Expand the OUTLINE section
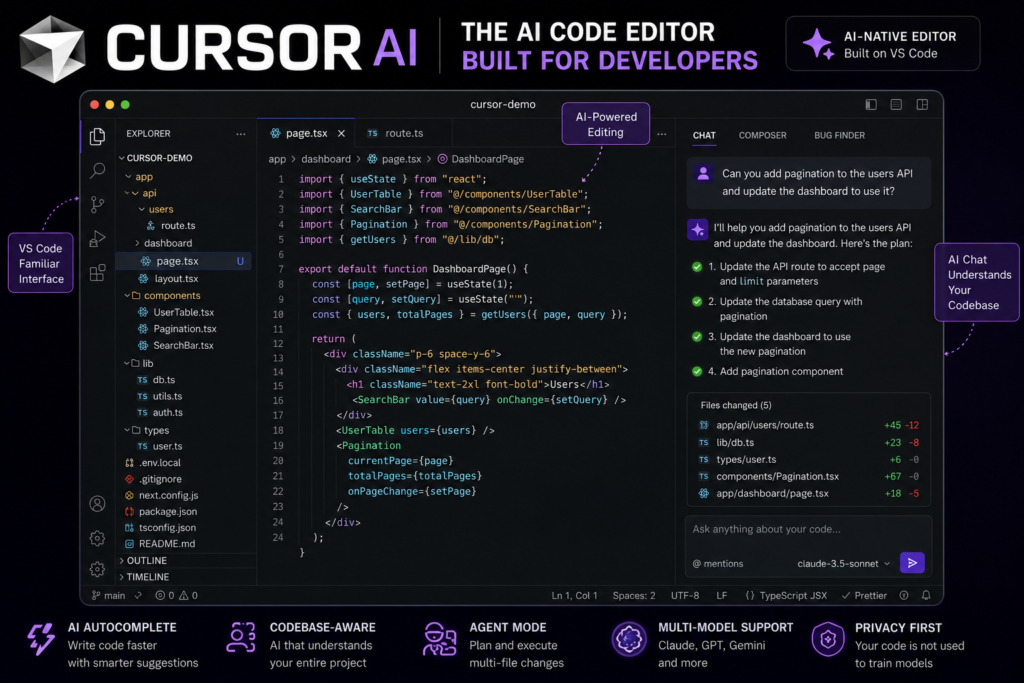 pos(144,560)
